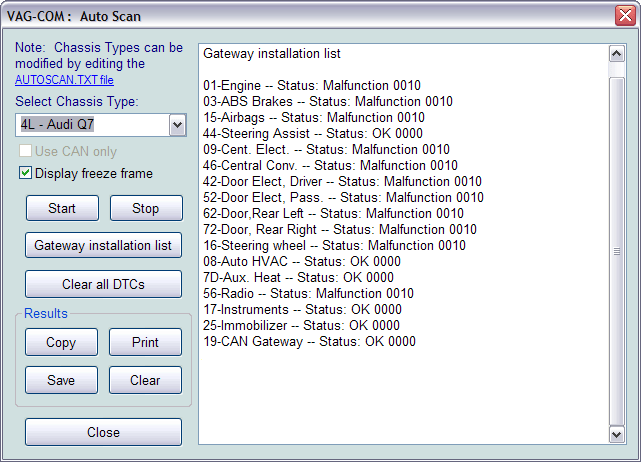
Task: Select the '09-Cent. Elect.' status line
Action: click(326, 149)
